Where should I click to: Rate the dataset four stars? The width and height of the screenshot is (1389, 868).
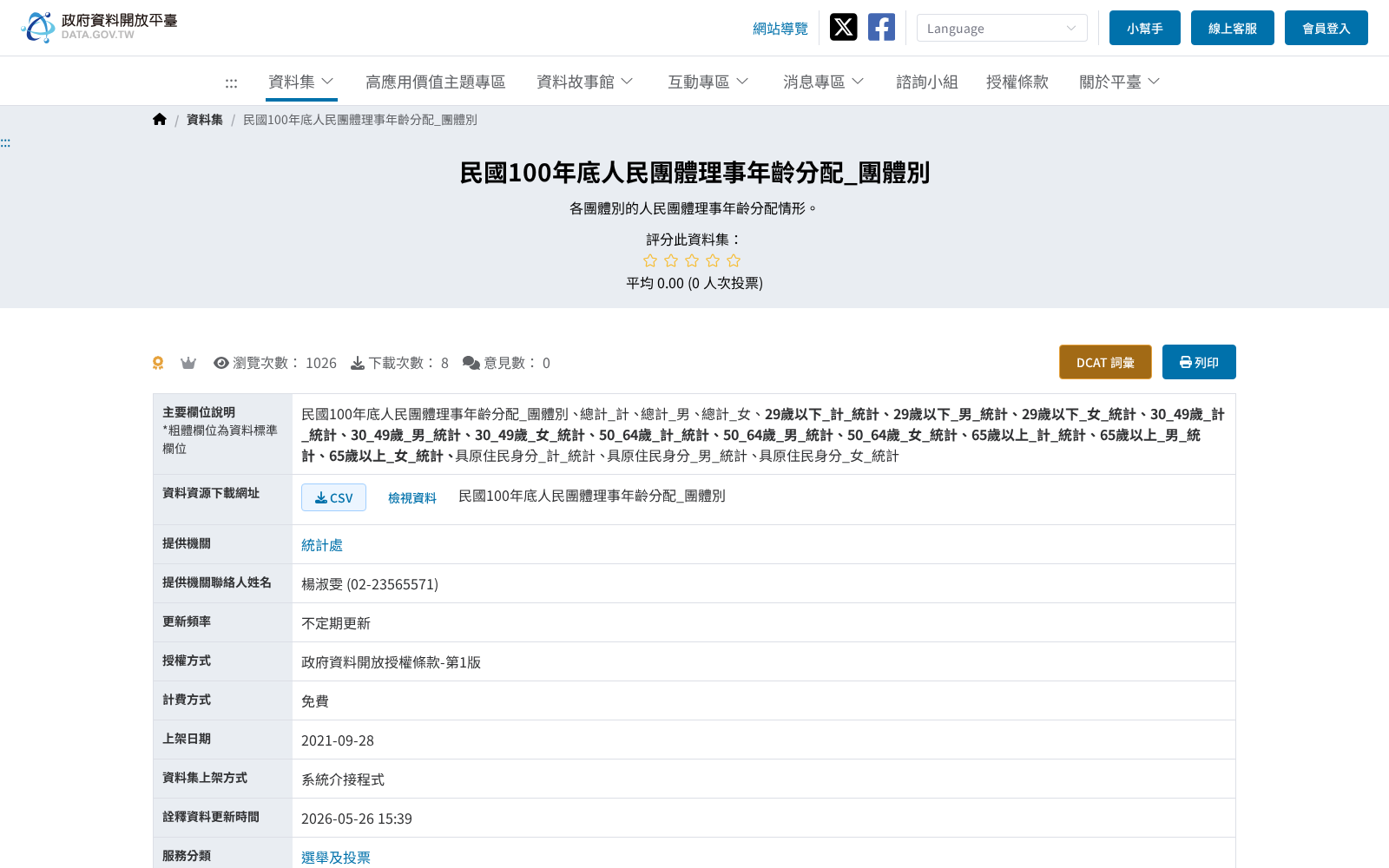click(713, 260)
